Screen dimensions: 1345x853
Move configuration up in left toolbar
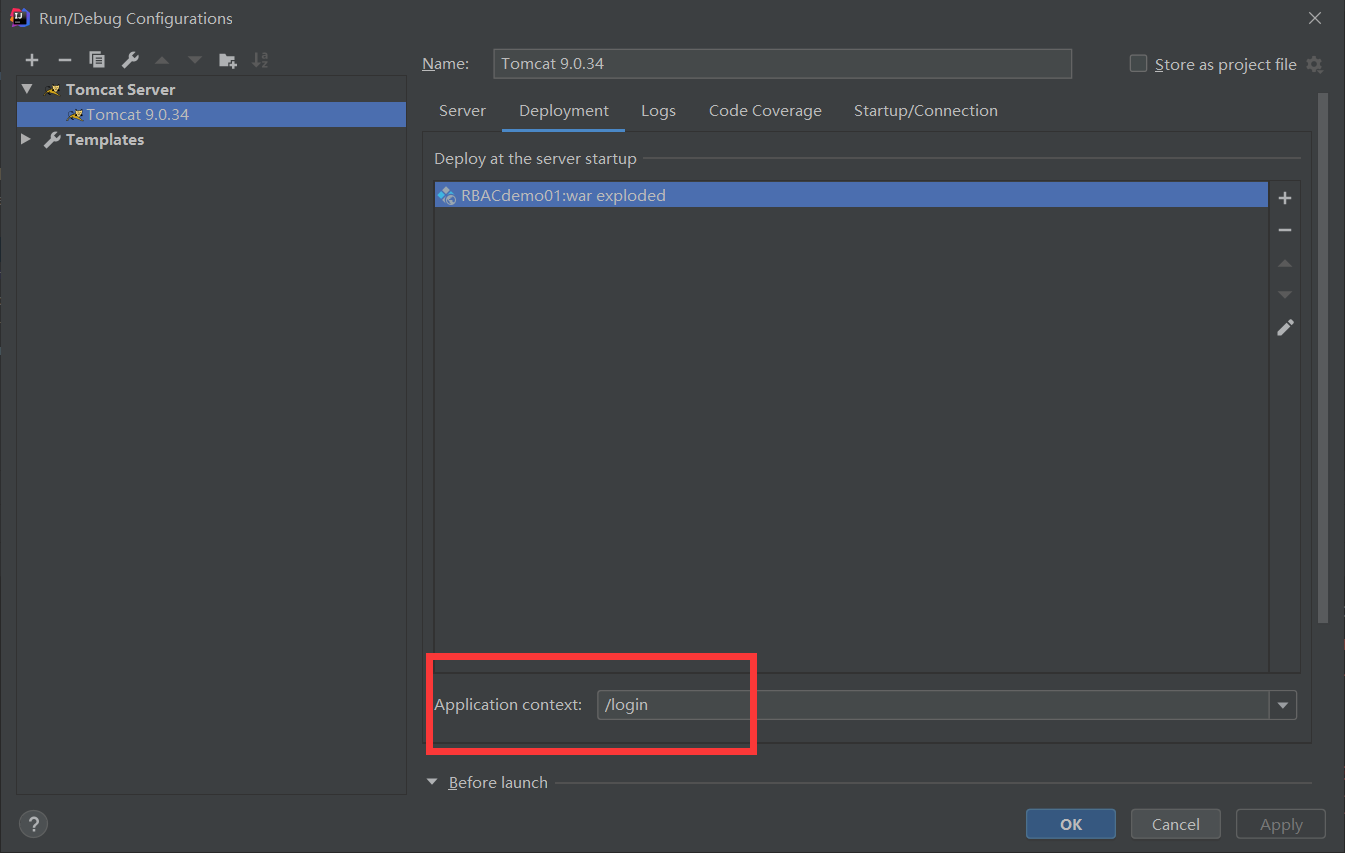162,60
